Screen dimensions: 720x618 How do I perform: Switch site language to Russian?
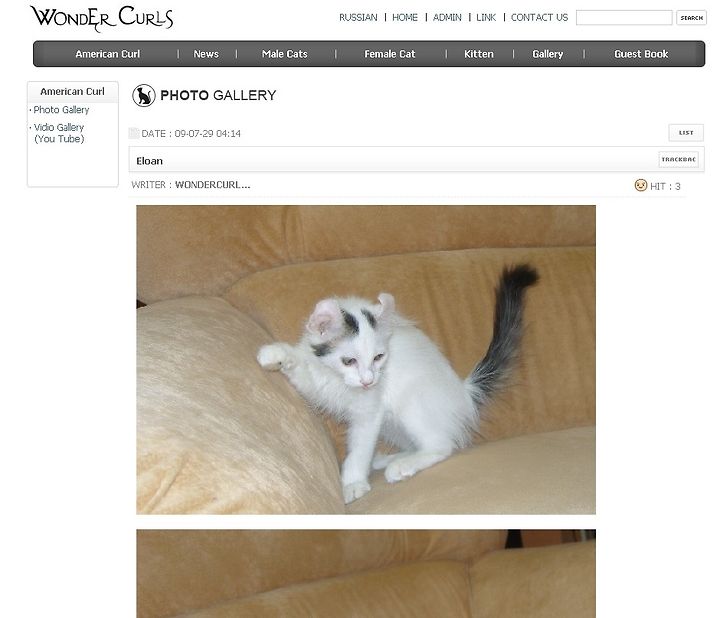point(358,17)
